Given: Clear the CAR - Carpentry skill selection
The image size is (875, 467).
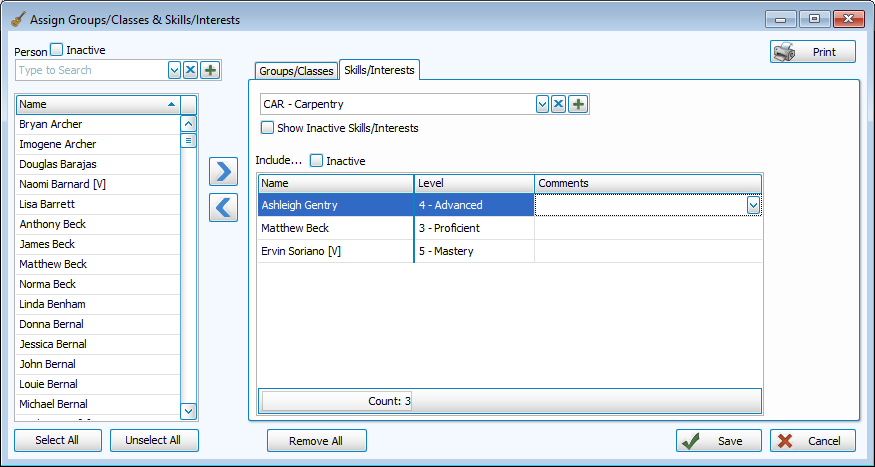Looking at the screenshot, I should 560,104.
